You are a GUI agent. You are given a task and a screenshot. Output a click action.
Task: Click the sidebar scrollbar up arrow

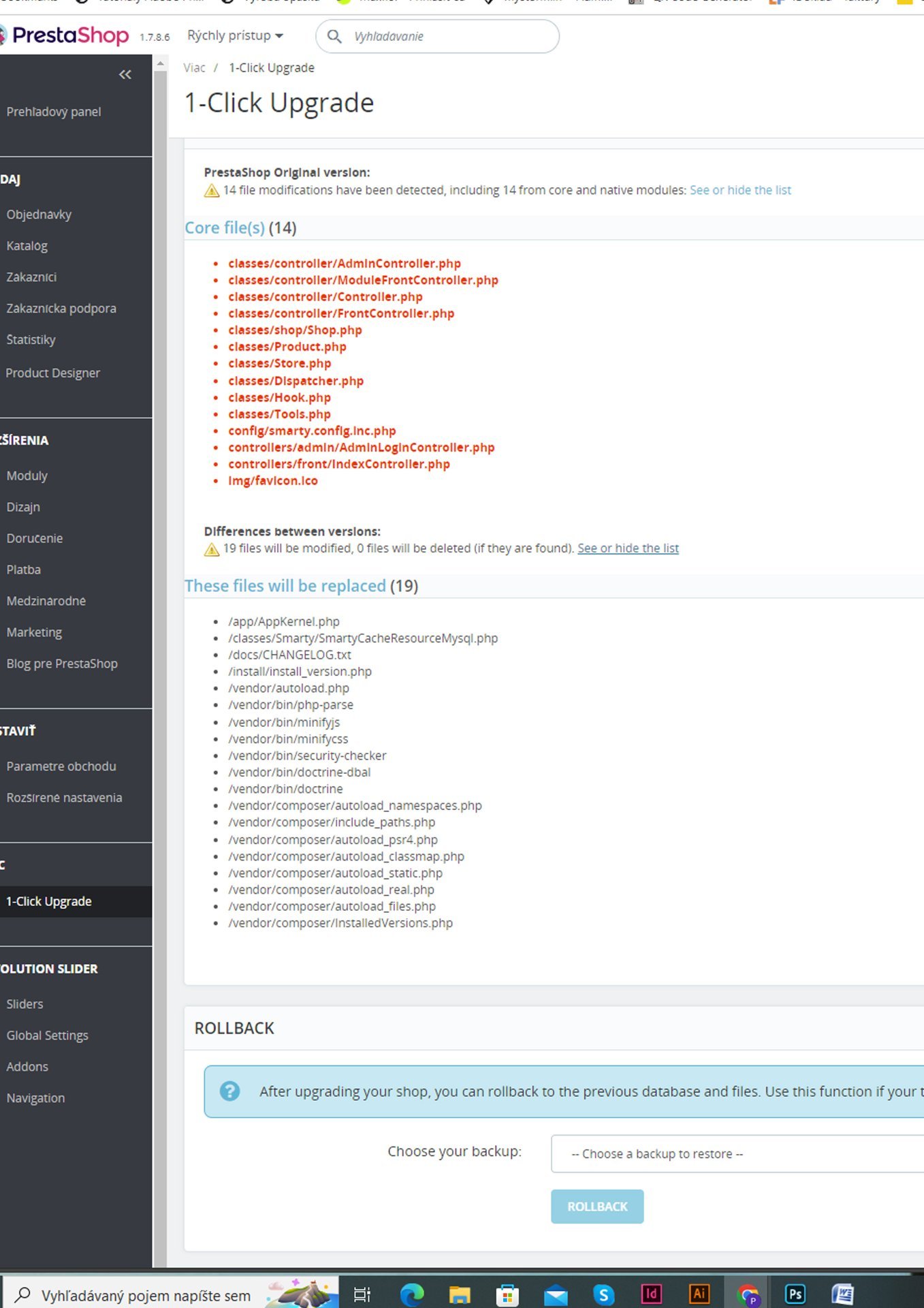pos(161,64)
